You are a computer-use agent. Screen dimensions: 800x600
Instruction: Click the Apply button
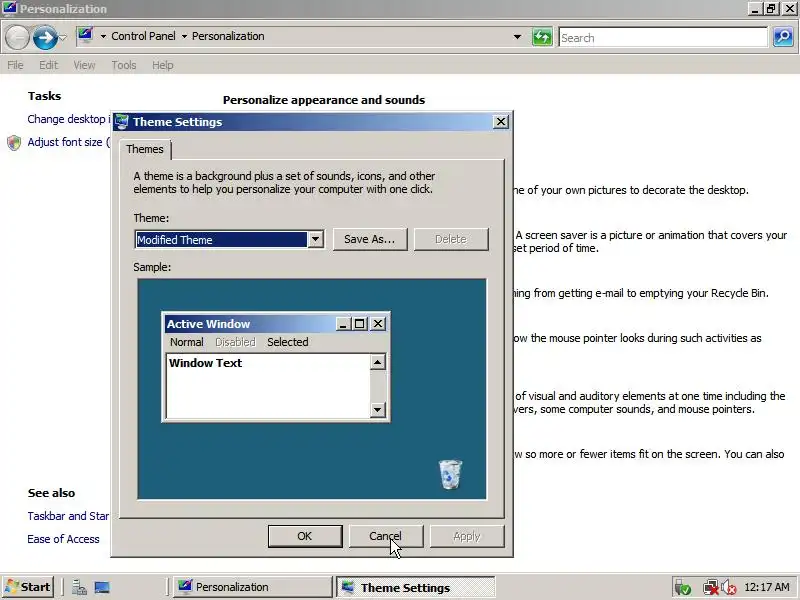click(467, 536)
